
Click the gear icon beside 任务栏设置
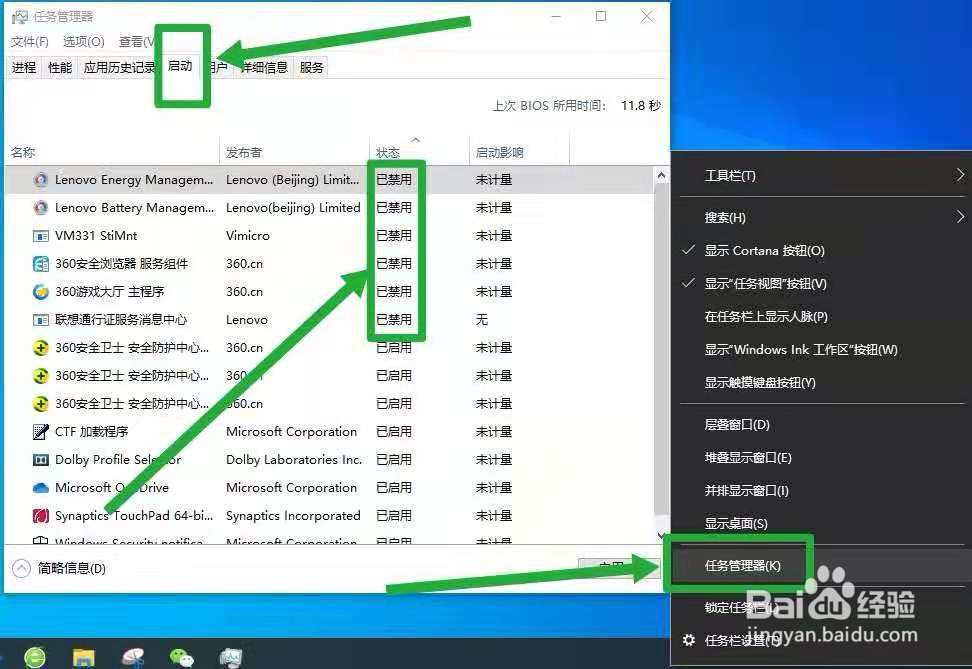pyautogui.click(x=689, y=640)
